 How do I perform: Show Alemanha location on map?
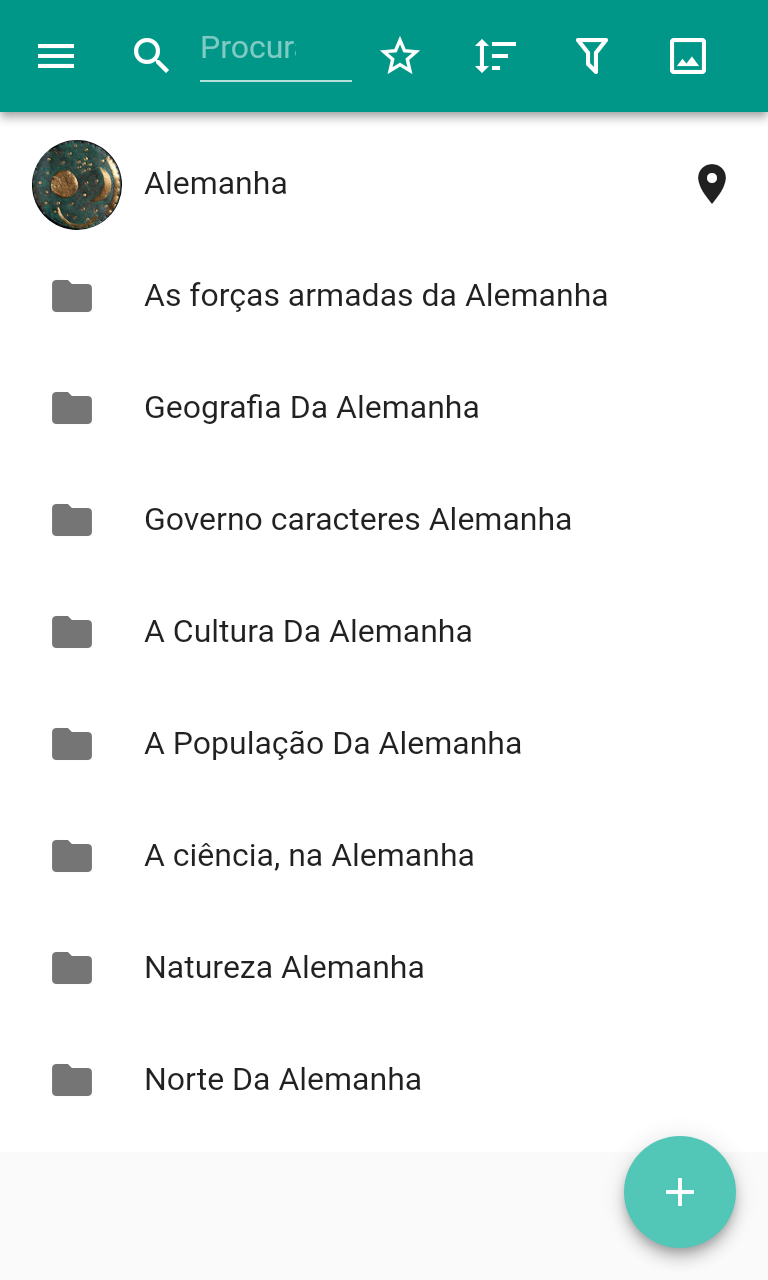coord(711,184)
